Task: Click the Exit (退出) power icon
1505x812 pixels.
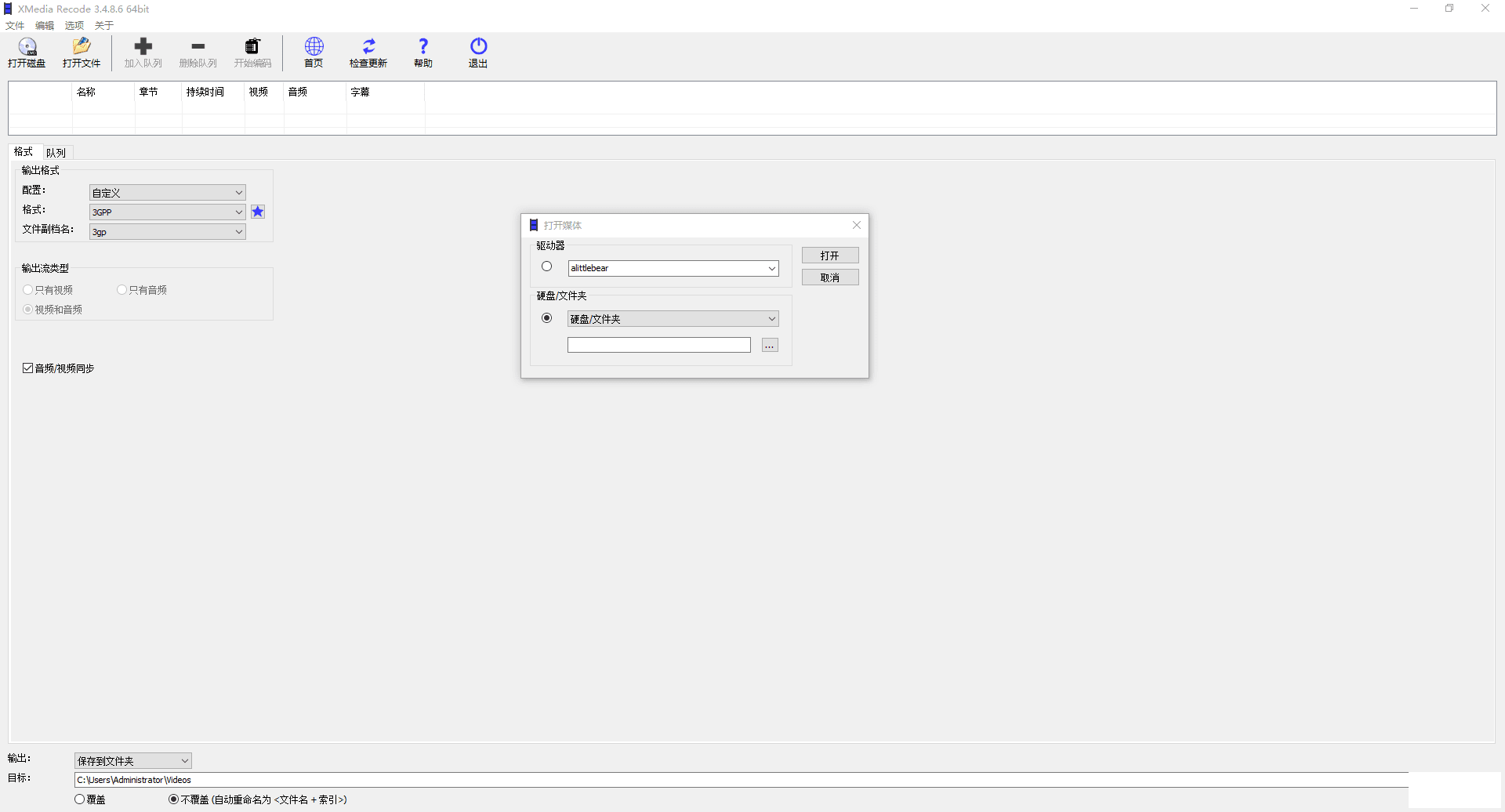Action: pos(478,46)
